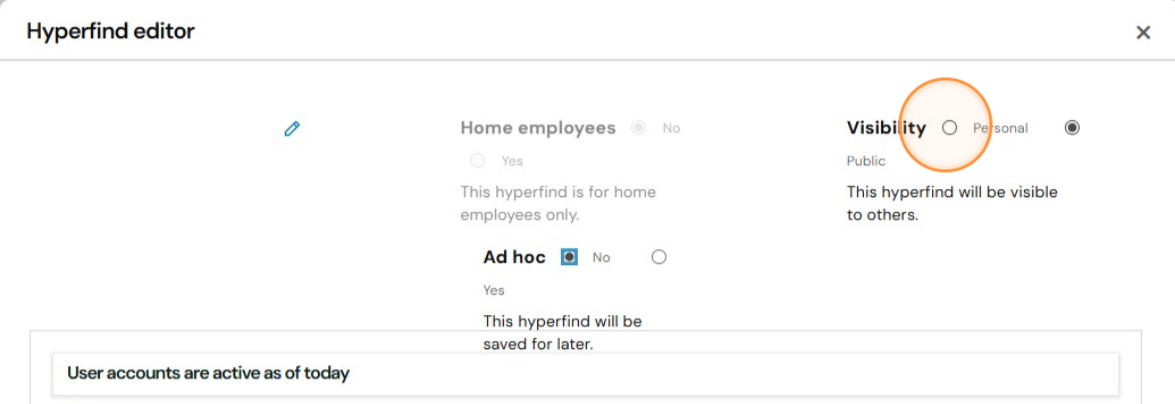The image size is (1175, 404).
Task: Open the 'User accounts are active as of today' condition
Action: coord(585,373)
